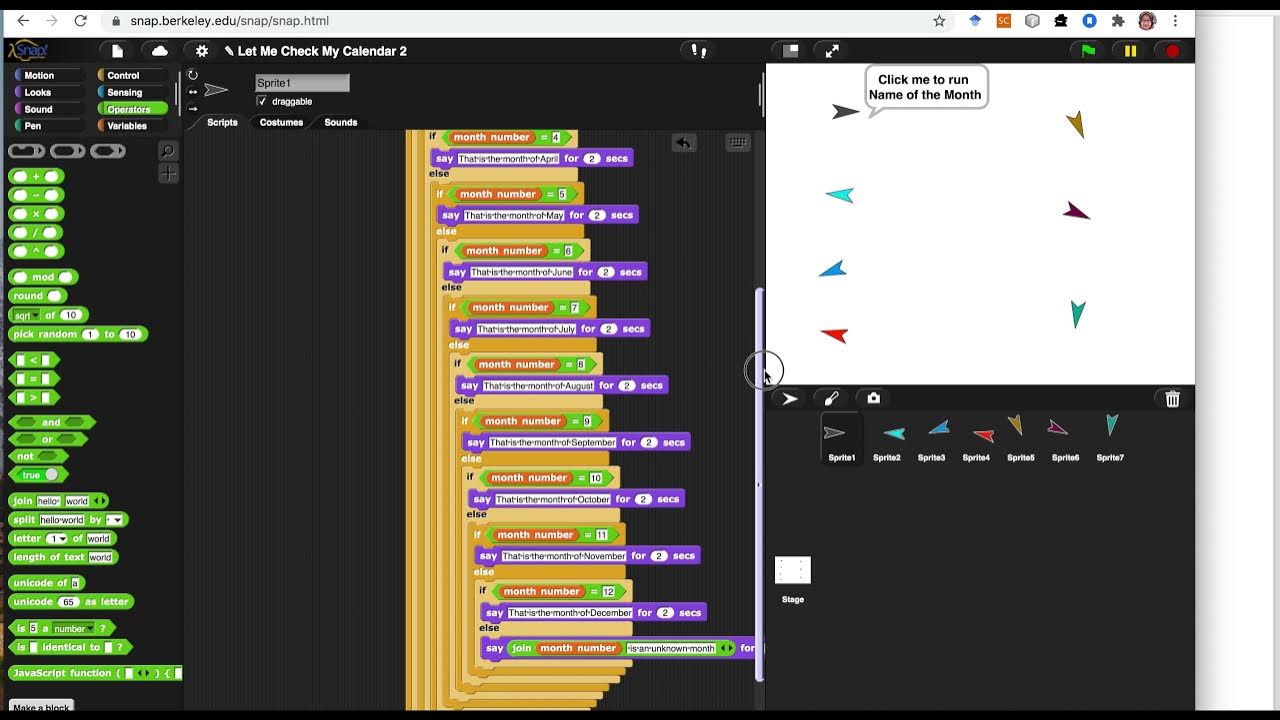Pause all scripts with yellow pause button
This screenshot has height=720, width=1280.
point(1130,51)
